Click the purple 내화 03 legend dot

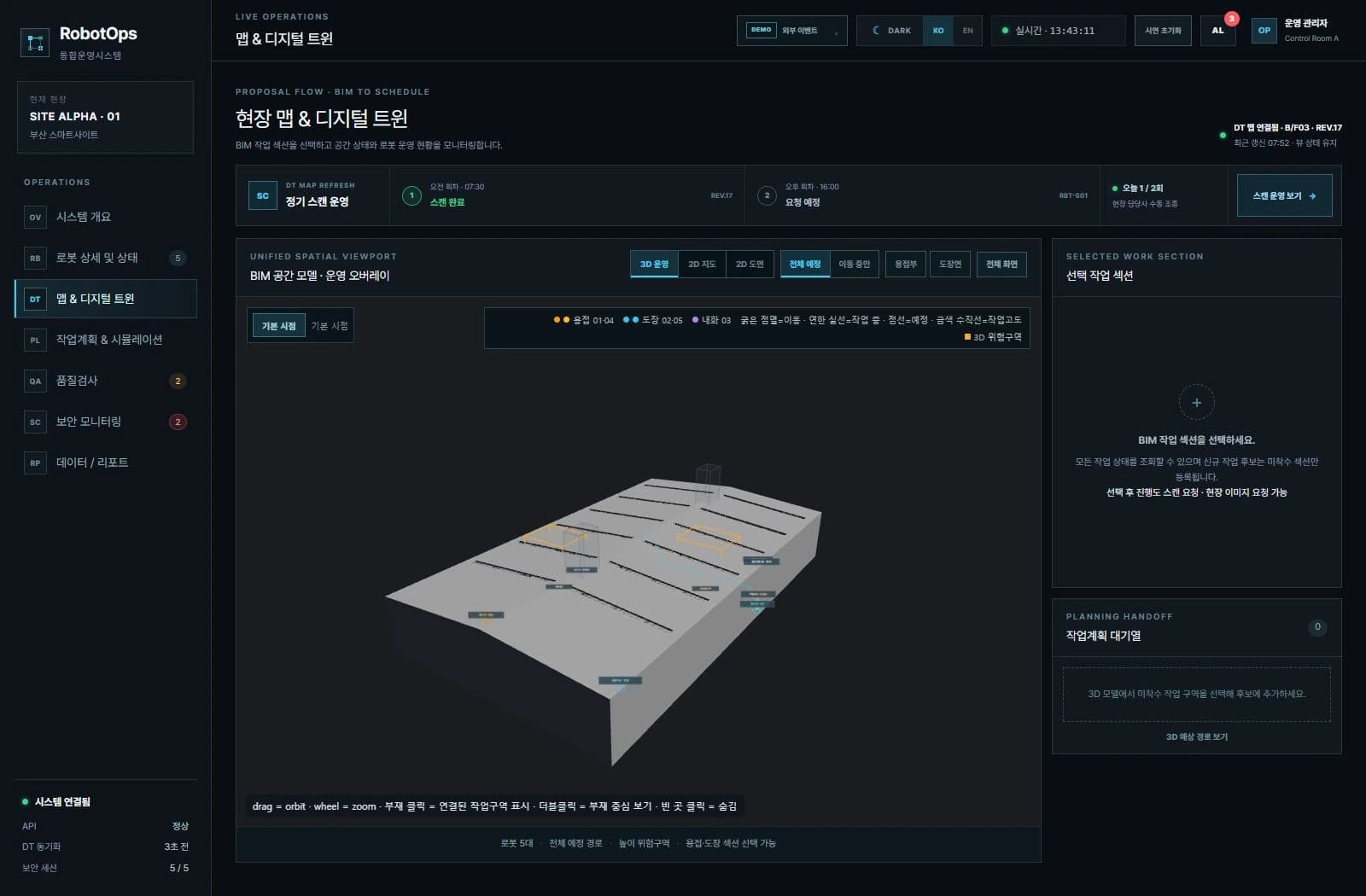pos(695,320)
